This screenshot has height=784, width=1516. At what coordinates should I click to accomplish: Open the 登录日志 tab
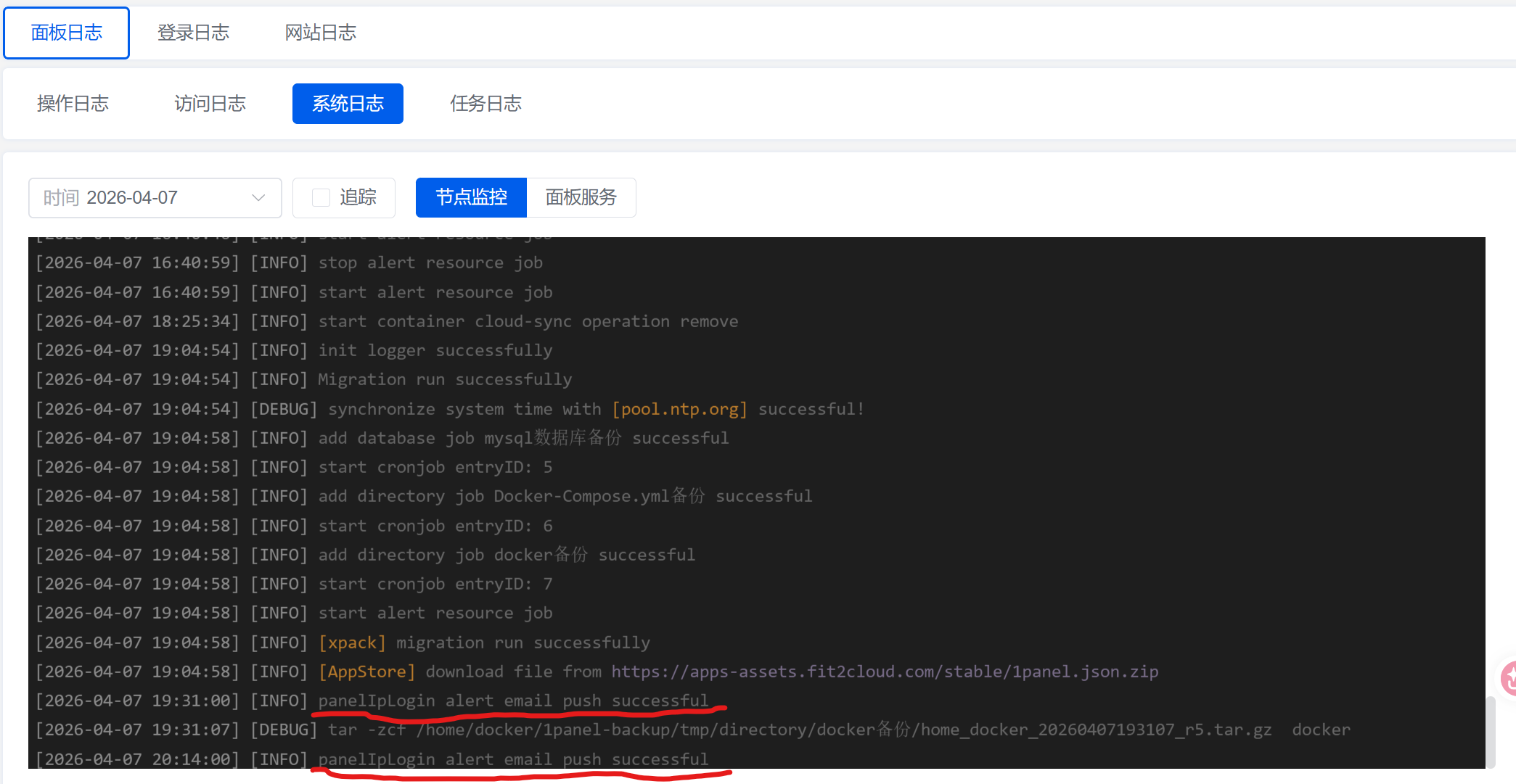pyautogui.click(x=193, y=33)
